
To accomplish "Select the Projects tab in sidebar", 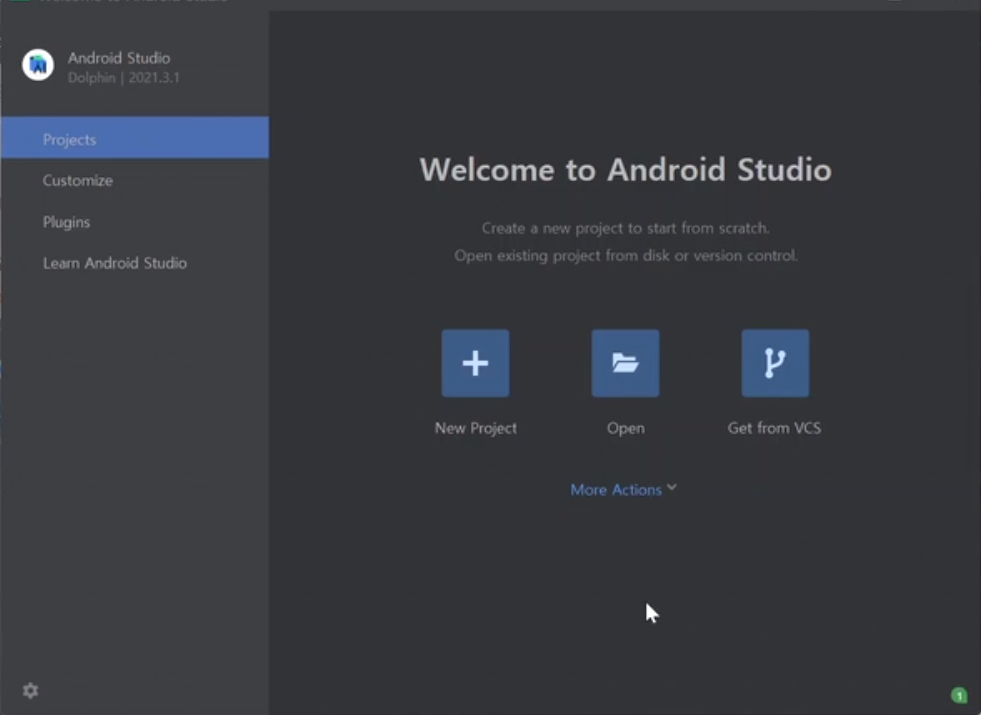I will coord(135,138).
